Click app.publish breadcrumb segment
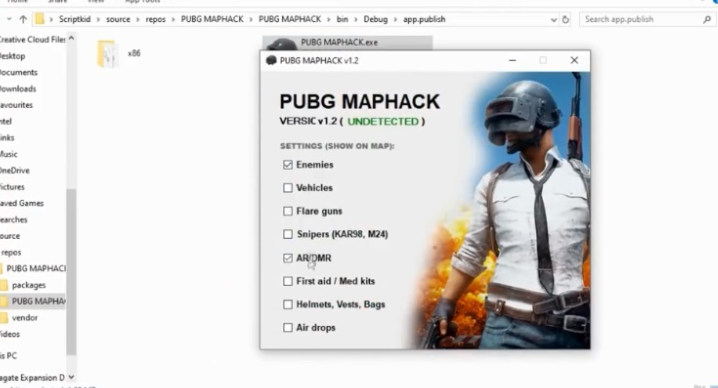The image size is (718, 388). (424, 19)
